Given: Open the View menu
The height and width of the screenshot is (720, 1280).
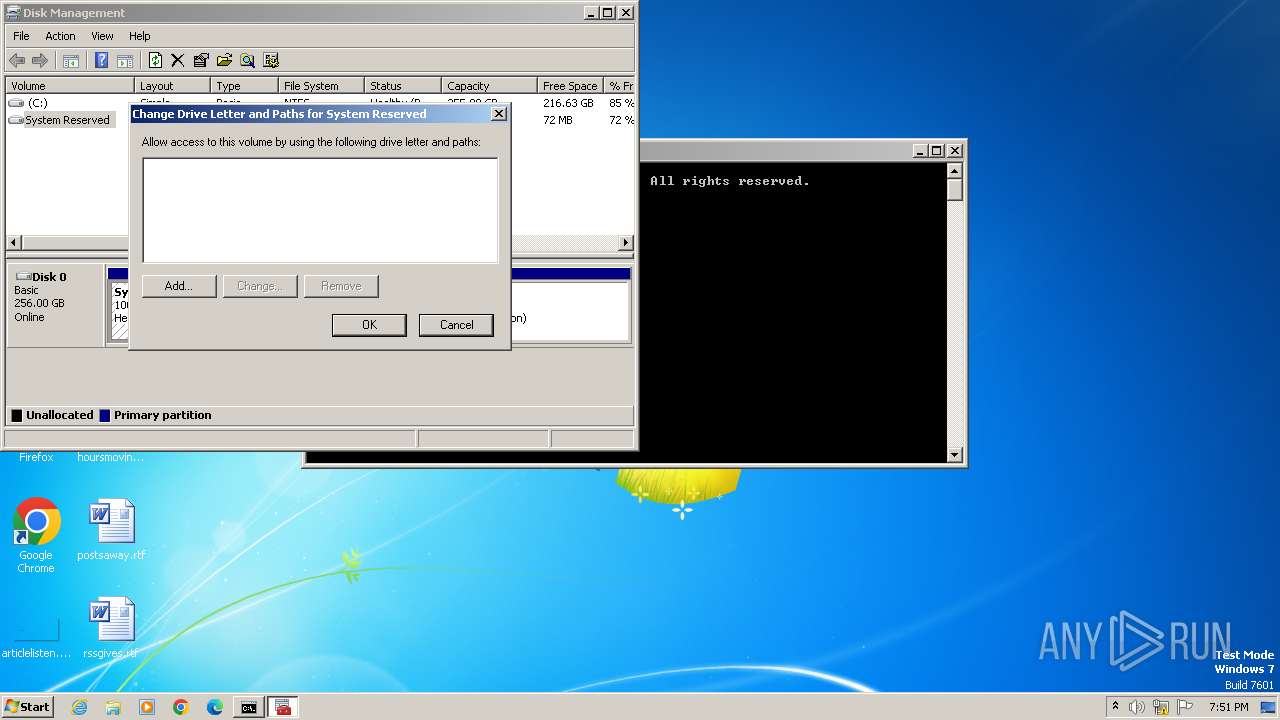Looking at the screenshot, I should [x=102, y=36].
